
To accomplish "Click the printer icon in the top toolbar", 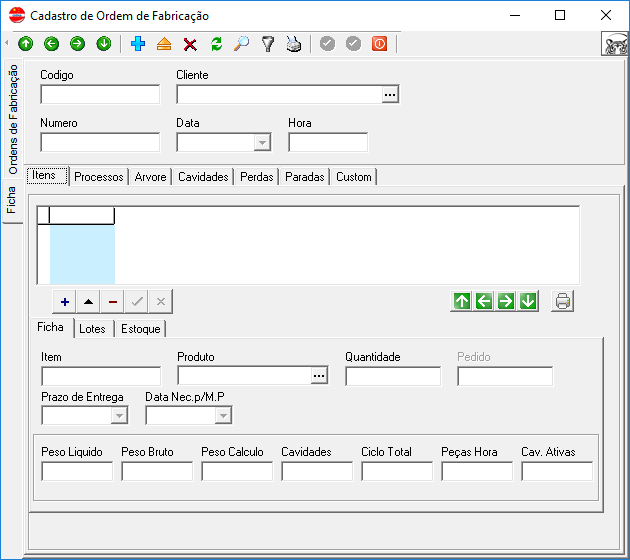I will click(x=294, y=44).
